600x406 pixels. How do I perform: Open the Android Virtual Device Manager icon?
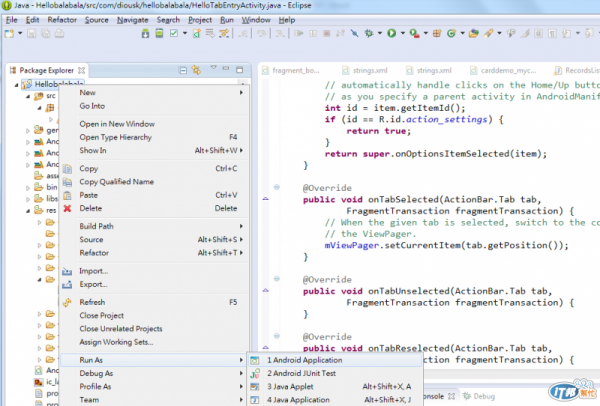pyautogui.click(x=159, y=34)
